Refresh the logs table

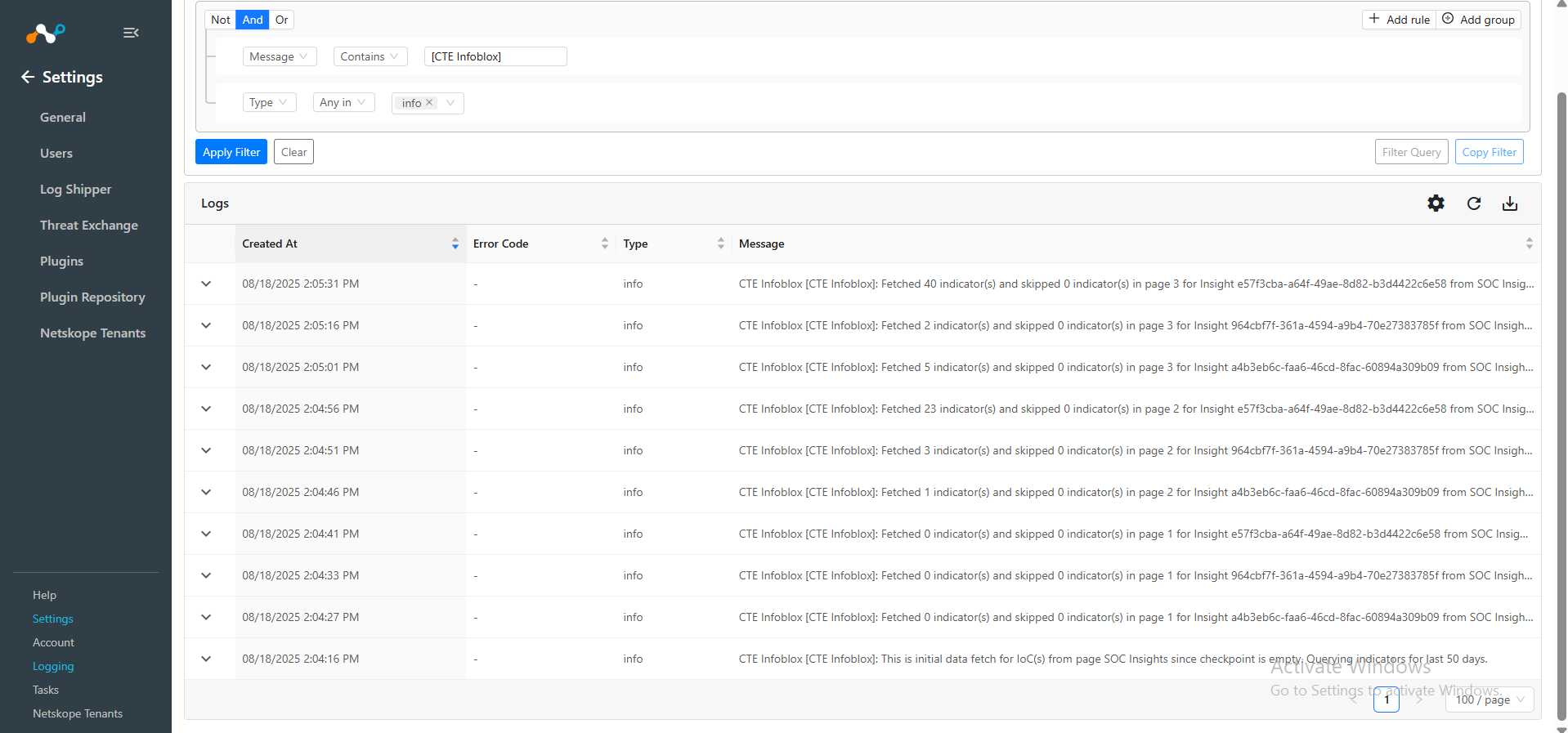[x=1474, y=203]
